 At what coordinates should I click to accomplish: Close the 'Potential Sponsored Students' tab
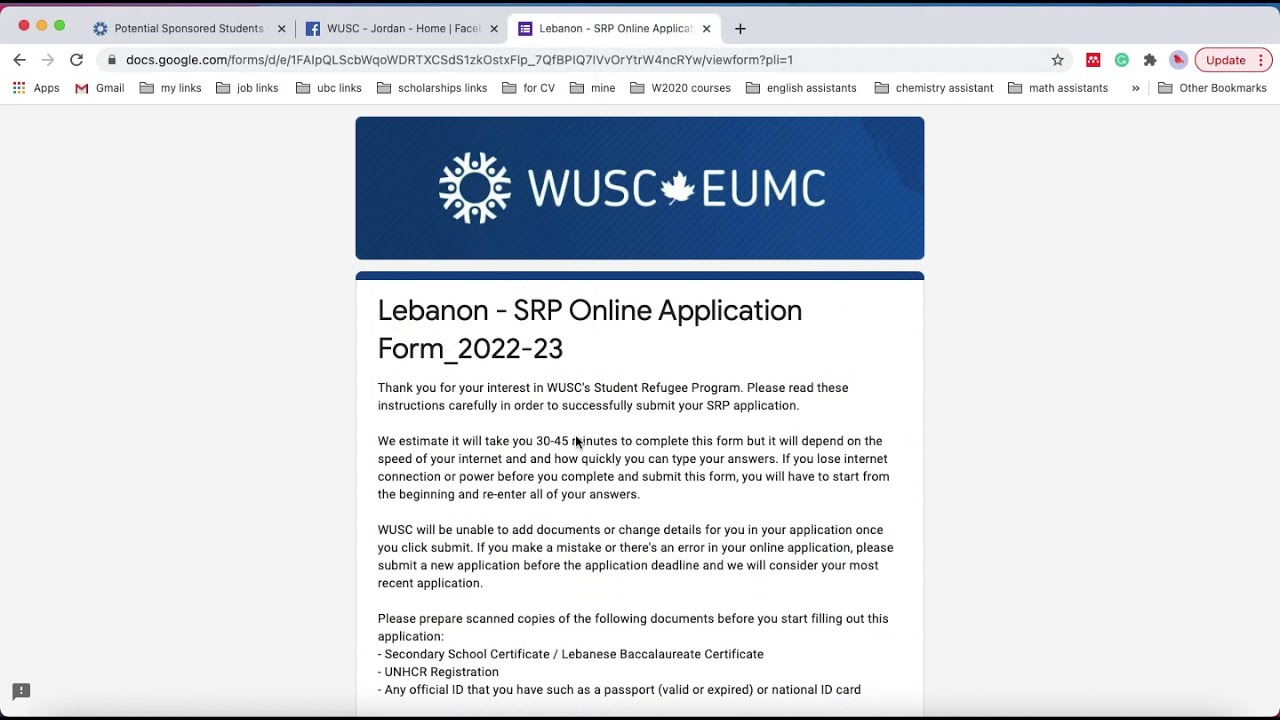(x=281, y=29)
